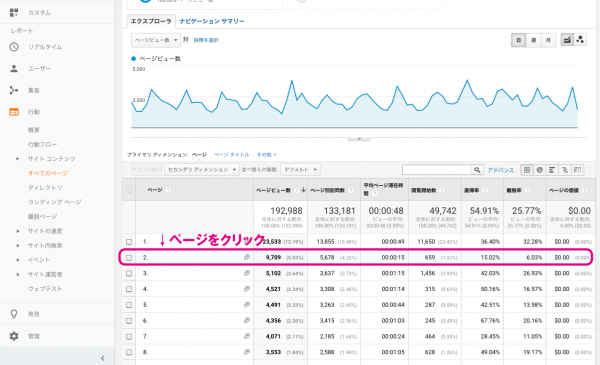The width and height of the screenshot is (600, 365).
Task: Open the デフォルト sort type dropdown
Action: click(x=300, y=169)
